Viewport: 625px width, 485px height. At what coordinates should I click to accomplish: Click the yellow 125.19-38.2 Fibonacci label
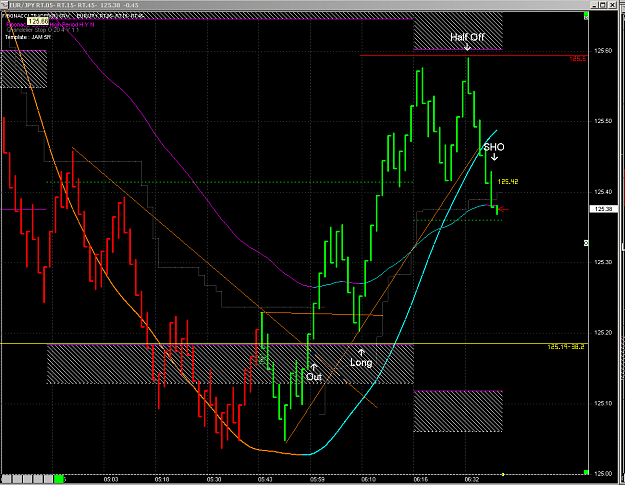[566, 347]
